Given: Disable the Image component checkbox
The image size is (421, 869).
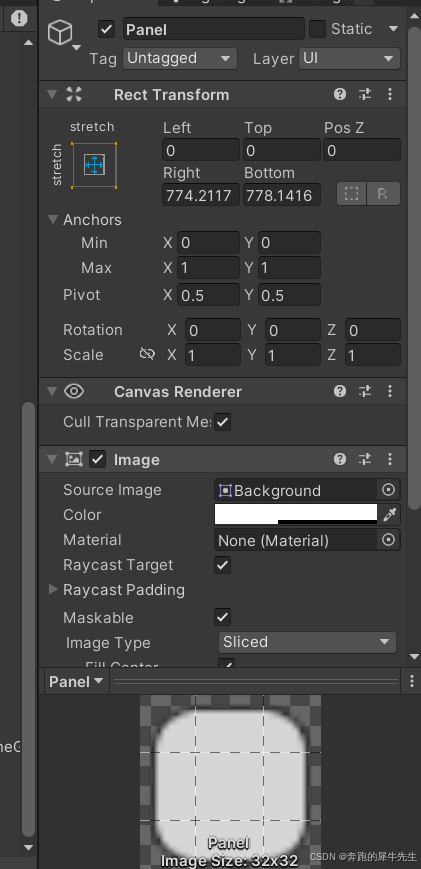Looking at the screenshot, I should click(x=97, y=459).
